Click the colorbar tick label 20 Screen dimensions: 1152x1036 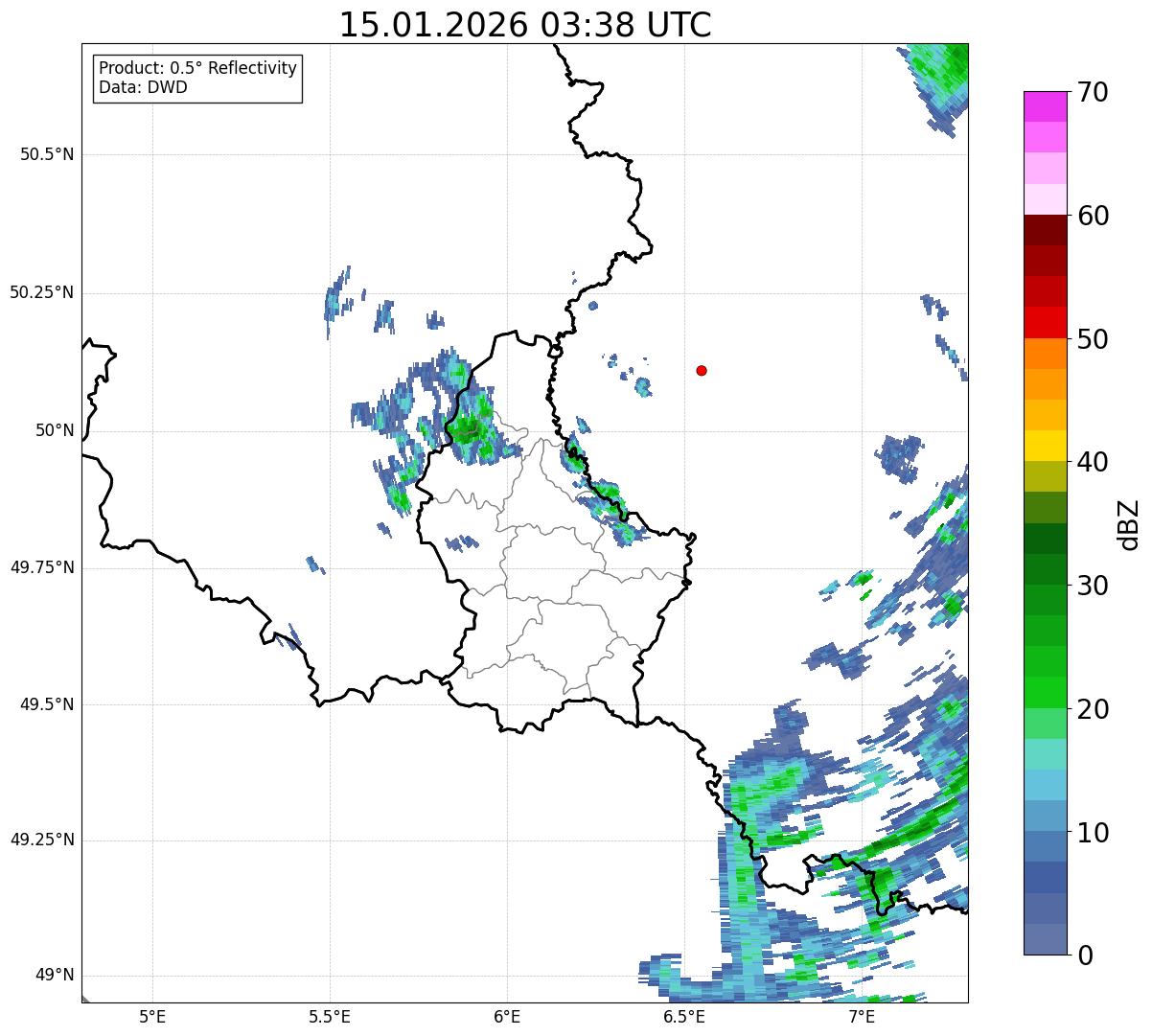tap(1093, 709)
